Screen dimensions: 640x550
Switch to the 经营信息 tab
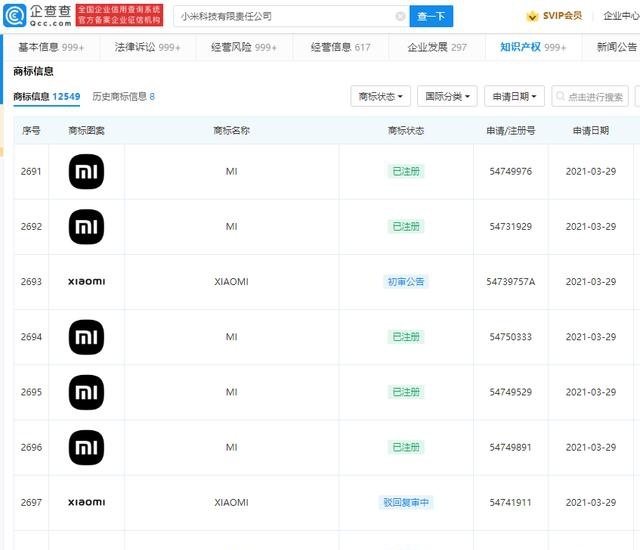[340, 47]
